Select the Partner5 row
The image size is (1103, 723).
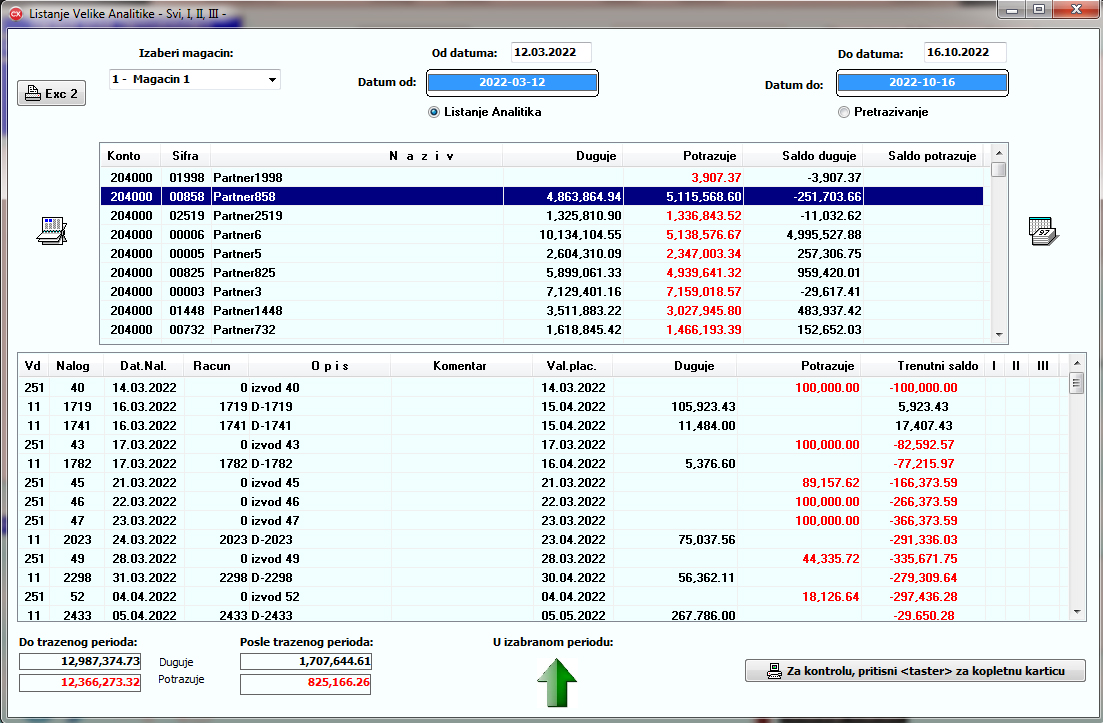tap(542, 254)
